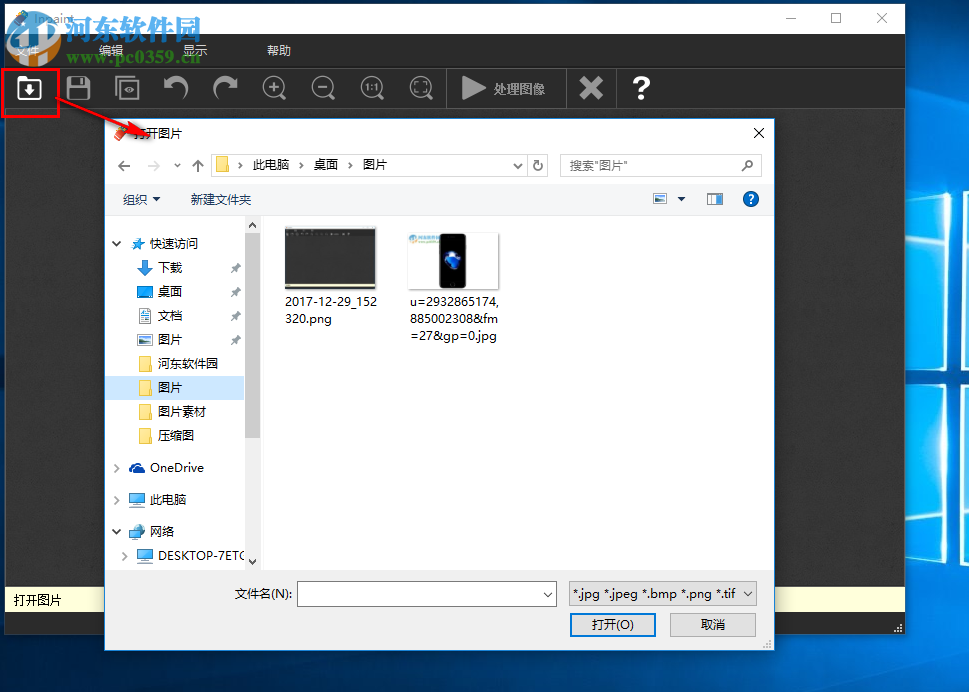
Task: Zoom in on the image
Action: 274,88
